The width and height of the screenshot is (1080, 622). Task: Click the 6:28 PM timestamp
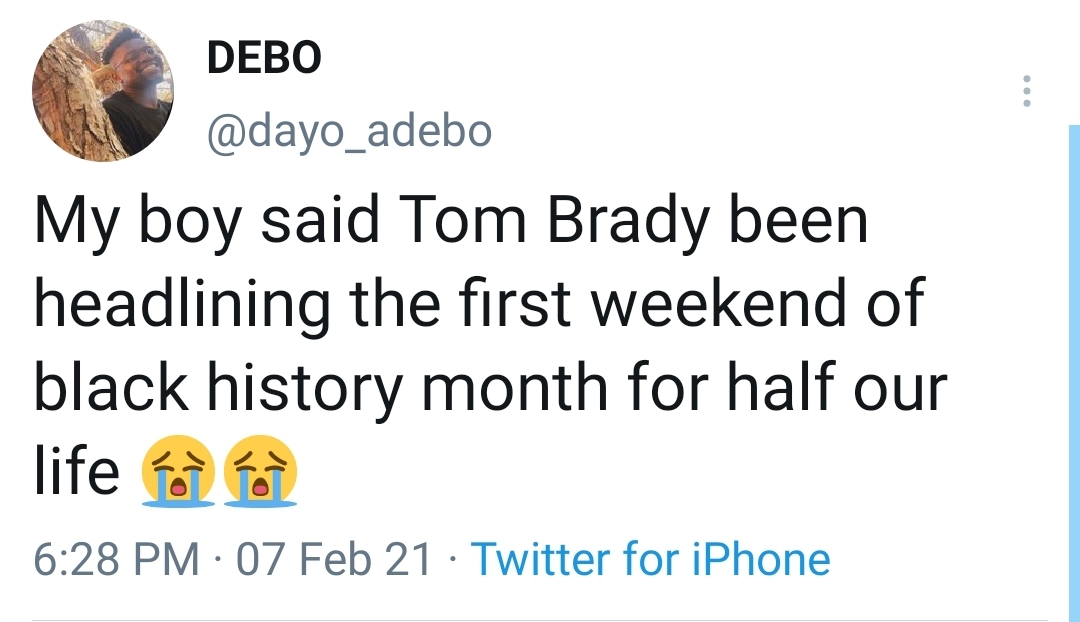[x=116, y=560]
